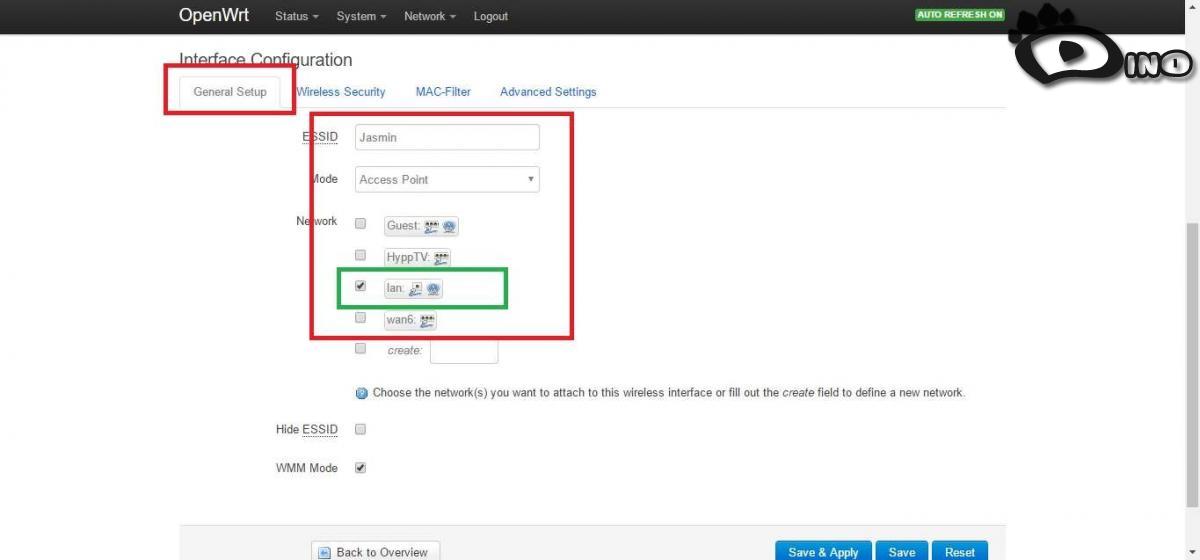Open the Status menu
Screen dimensions: 1200x560
click(297, 16)
